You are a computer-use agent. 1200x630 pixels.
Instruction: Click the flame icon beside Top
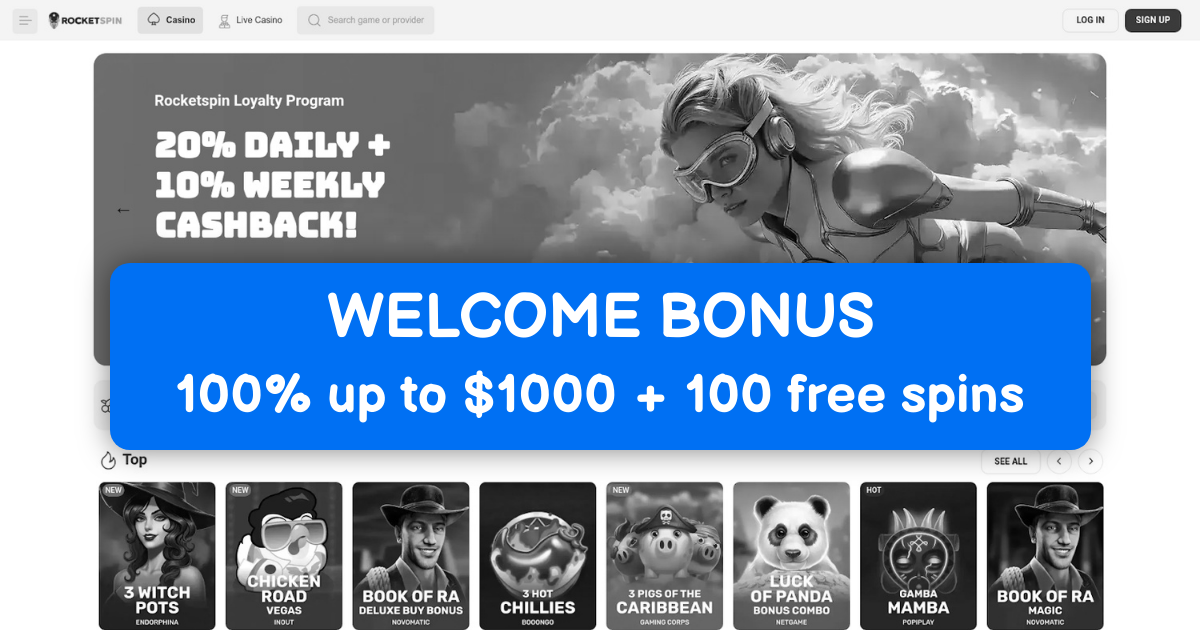[108, 460]
